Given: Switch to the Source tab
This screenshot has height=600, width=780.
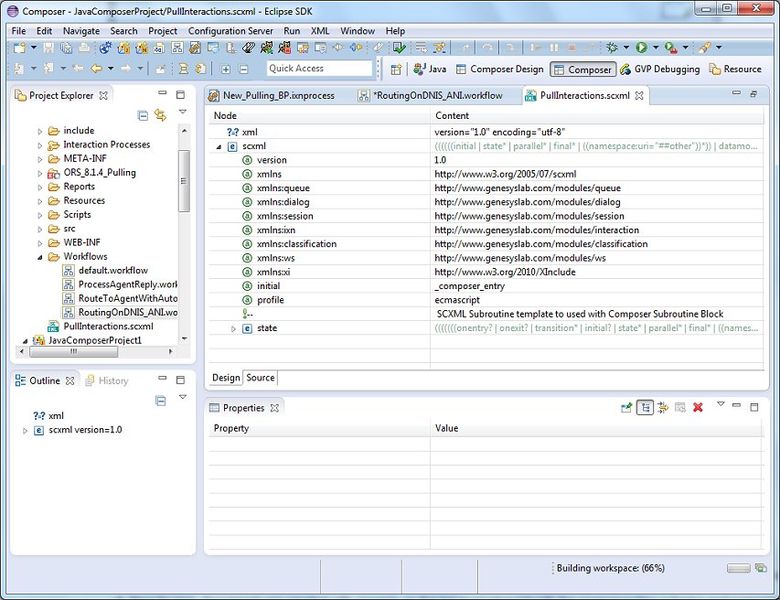Looking at the screenshot, I should tap(260, 377).
